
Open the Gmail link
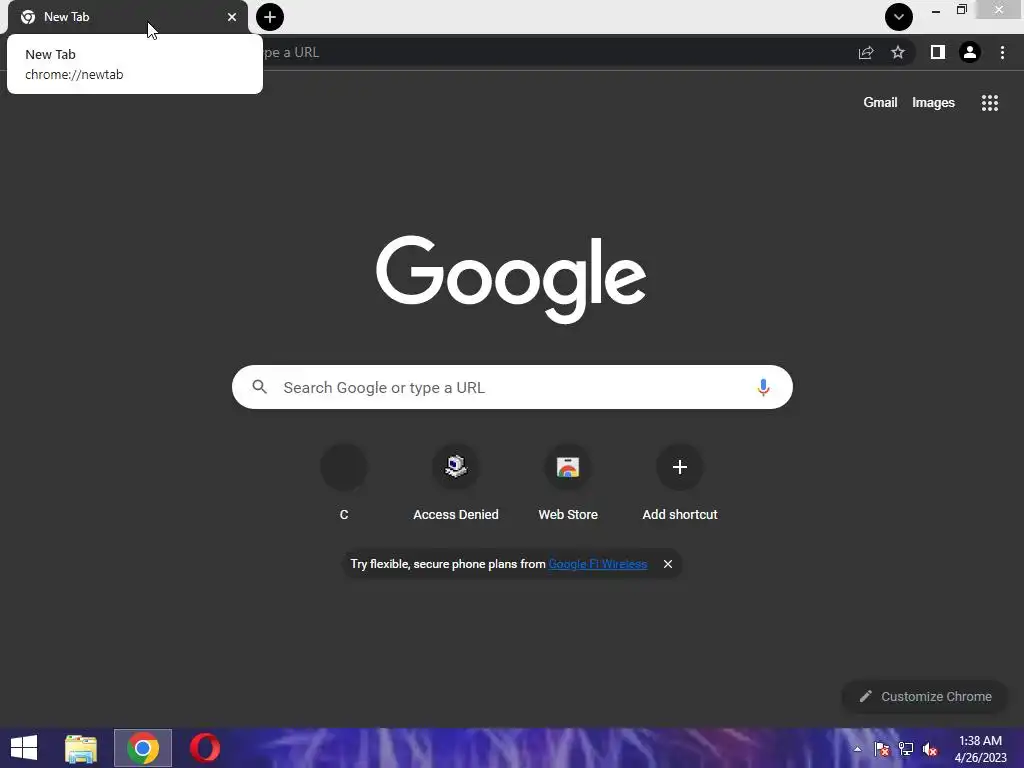[x=880, y=103]
